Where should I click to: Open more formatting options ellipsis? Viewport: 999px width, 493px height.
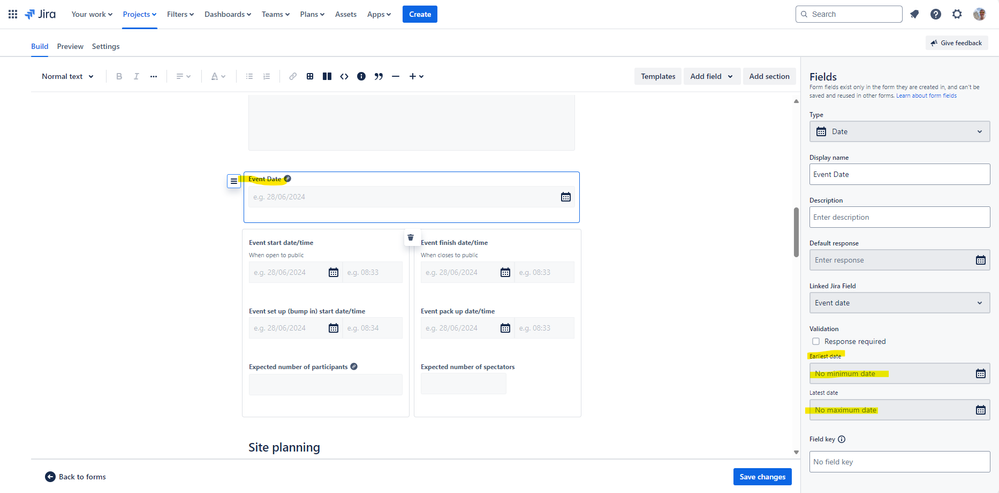click(154, 76)
